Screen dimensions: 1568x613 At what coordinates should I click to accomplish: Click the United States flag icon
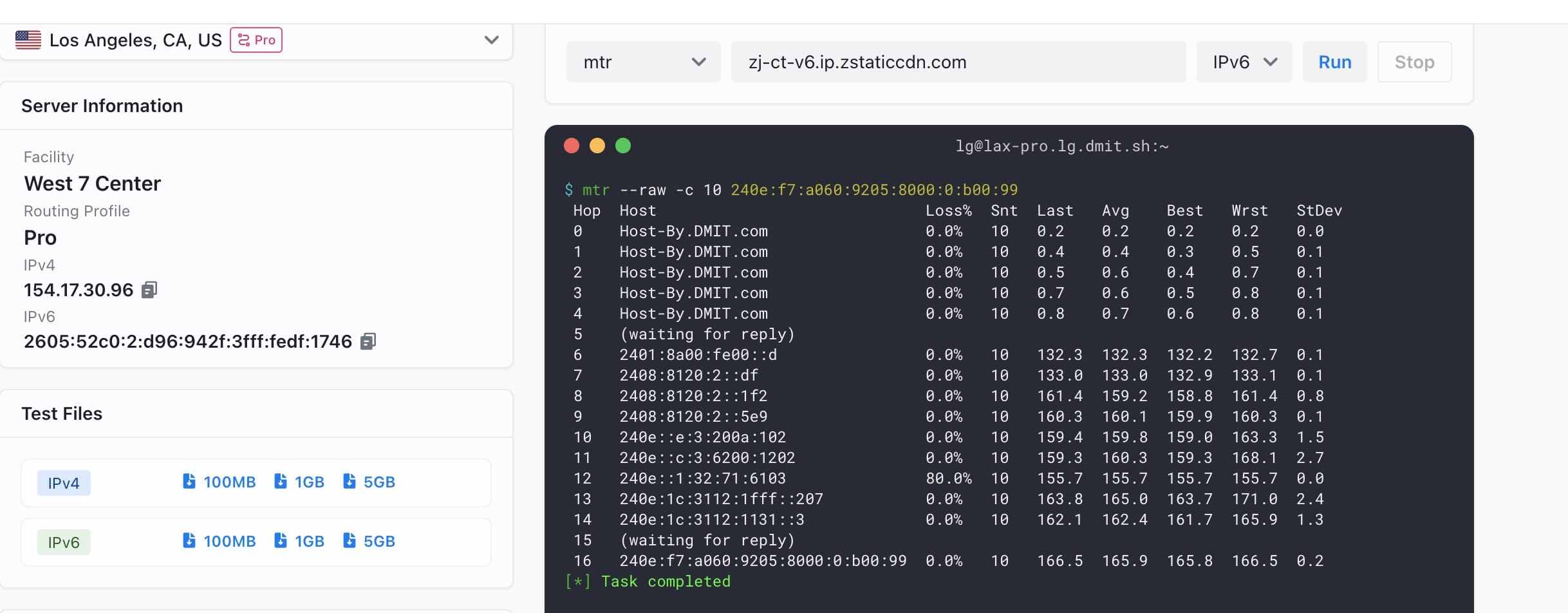28,40
